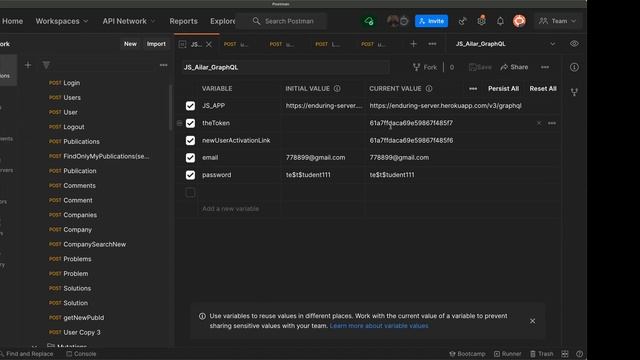Click the Fork button
This screenshot has height=360, width=640.
pos(425,67)
